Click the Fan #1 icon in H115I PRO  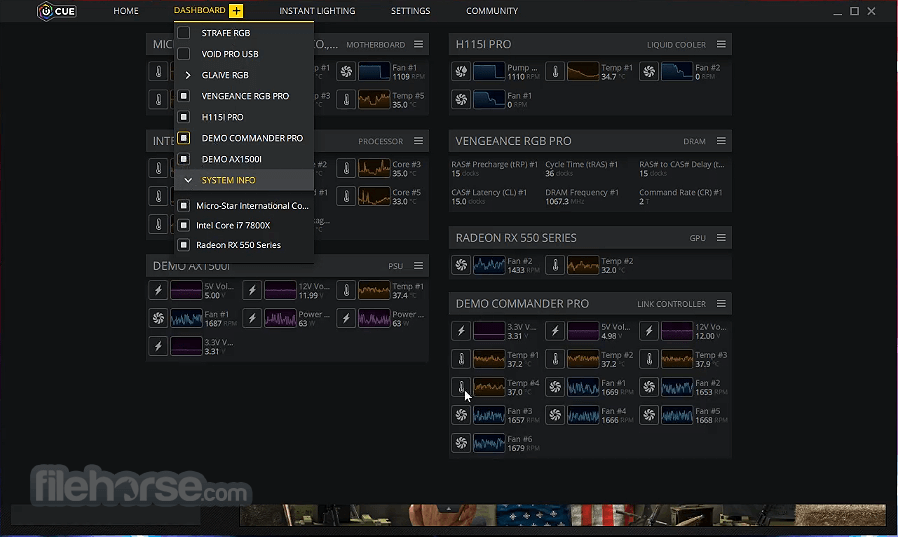[461, 100]
